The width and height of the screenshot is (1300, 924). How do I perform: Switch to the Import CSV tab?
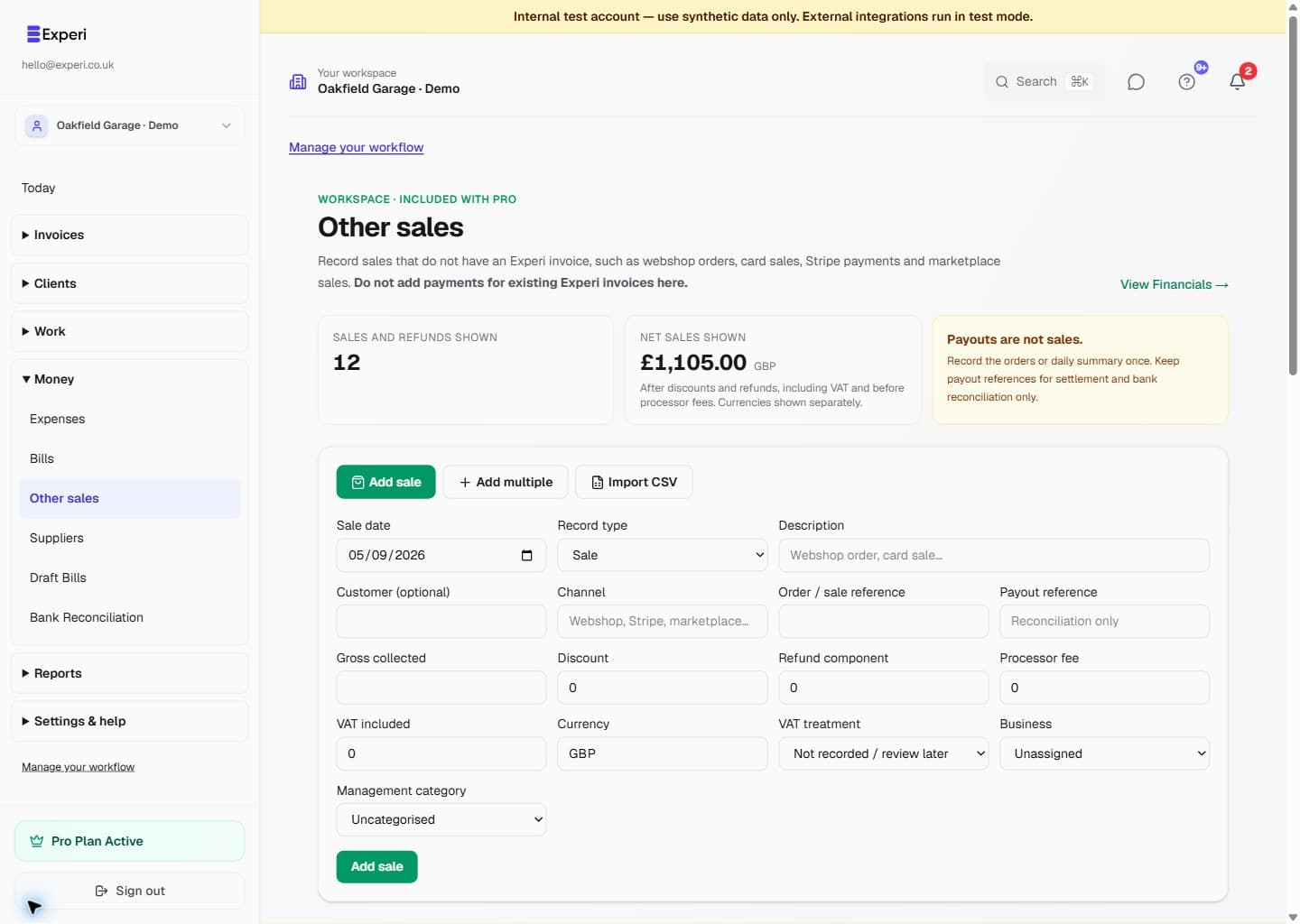(x=634, y=482)
